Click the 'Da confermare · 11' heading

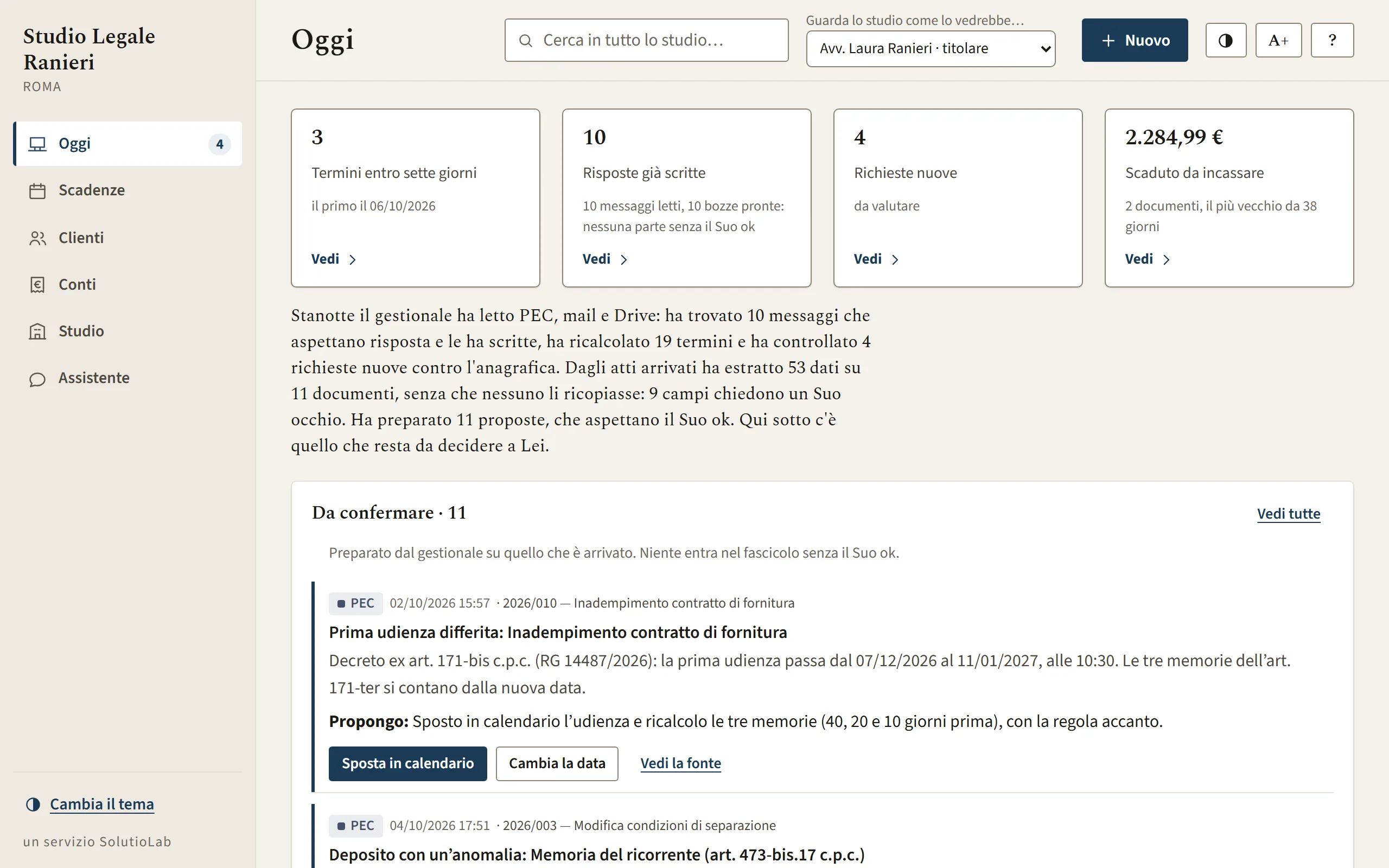click(389, 513)
